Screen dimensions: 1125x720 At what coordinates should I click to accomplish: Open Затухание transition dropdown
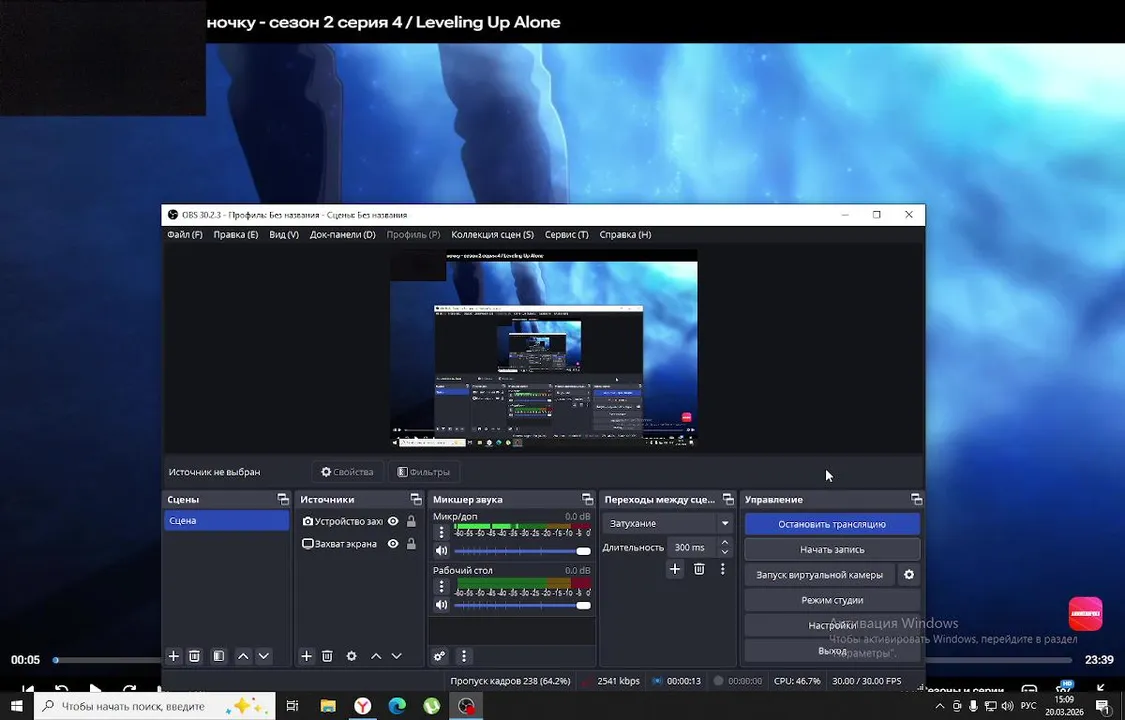tap(667, 524)
